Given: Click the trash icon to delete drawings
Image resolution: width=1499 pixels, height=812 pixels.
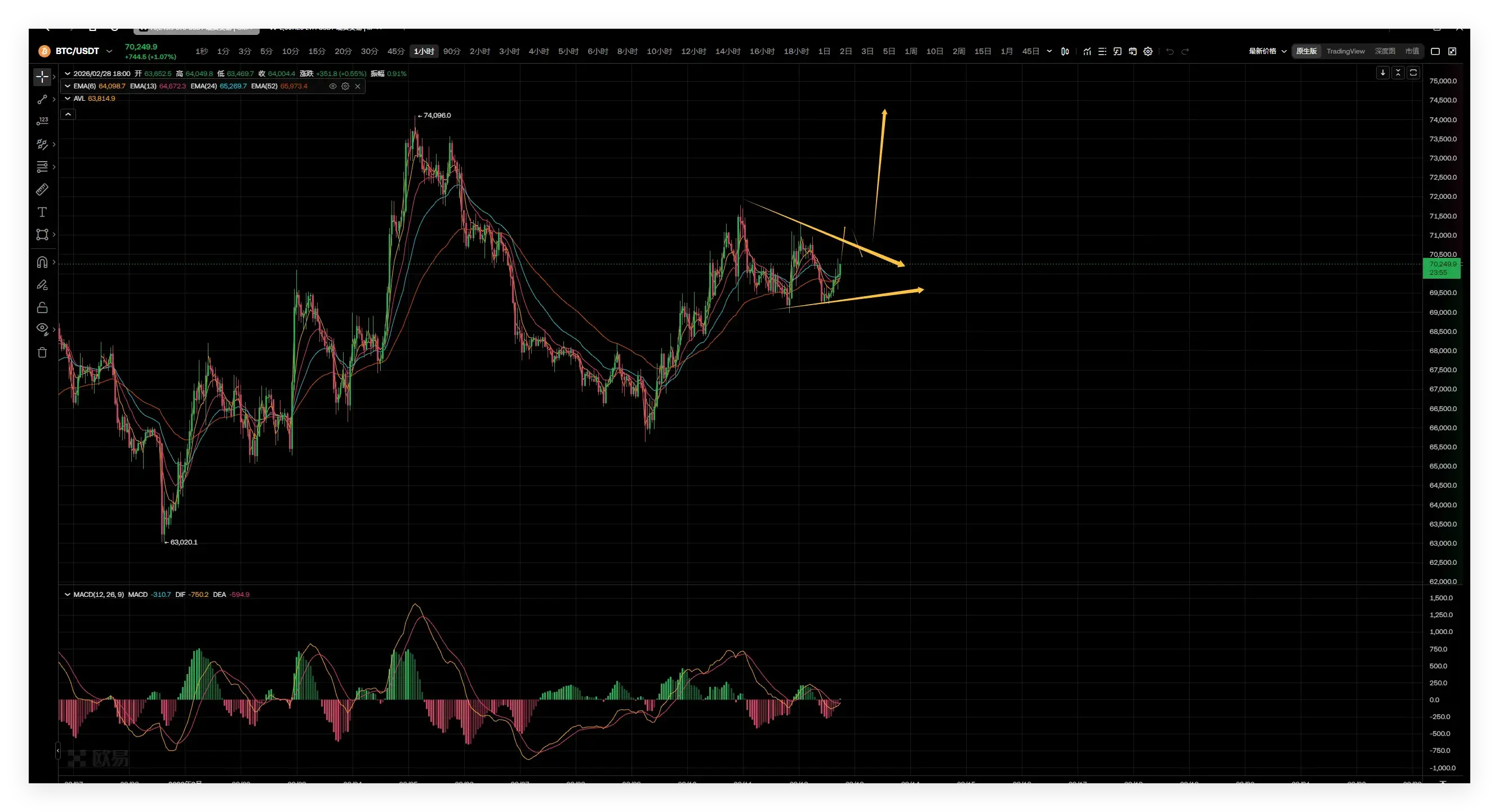Looking at the screenshot, I should [42, 353].
